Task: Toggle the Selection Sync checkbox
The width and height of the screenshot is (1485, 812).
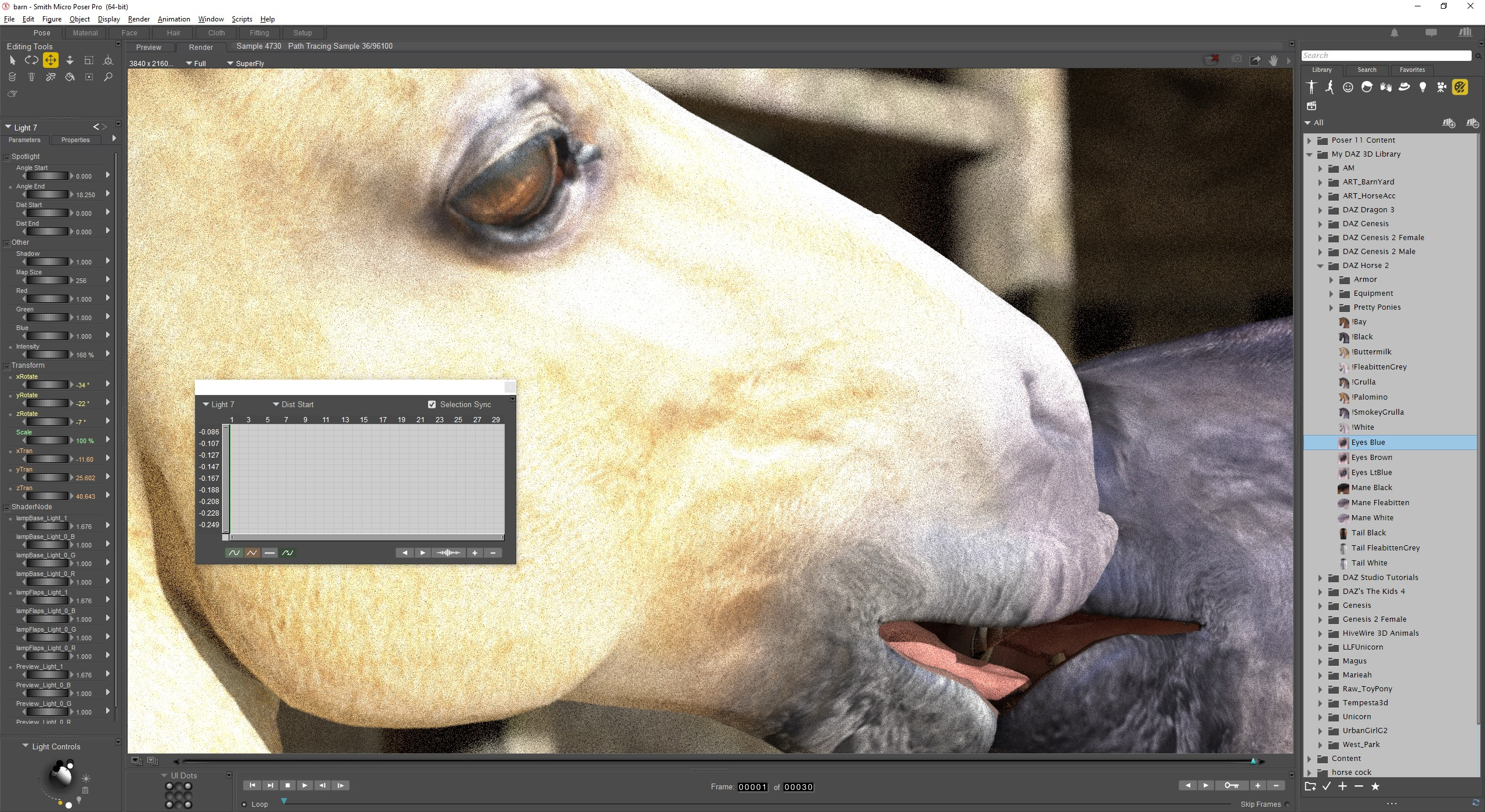Action: coord(432,404)
